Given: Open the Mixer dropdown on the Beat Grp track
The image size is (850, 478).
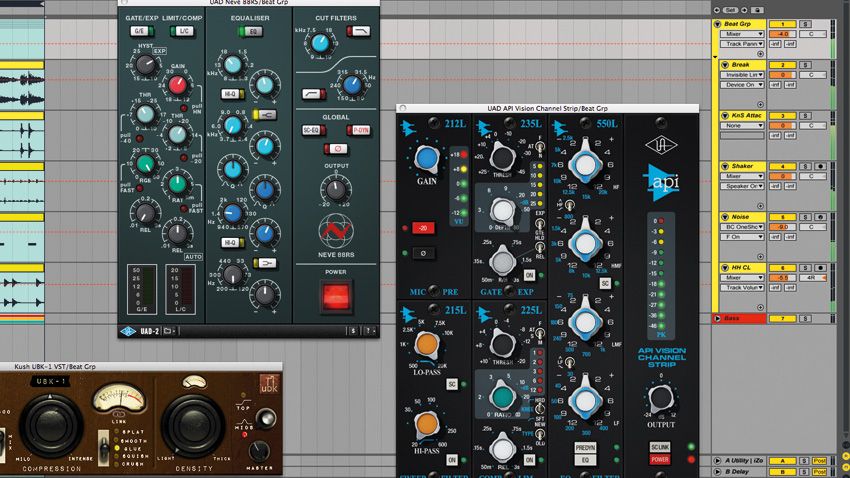Looking at the screenshot, I should pos(742,34).
